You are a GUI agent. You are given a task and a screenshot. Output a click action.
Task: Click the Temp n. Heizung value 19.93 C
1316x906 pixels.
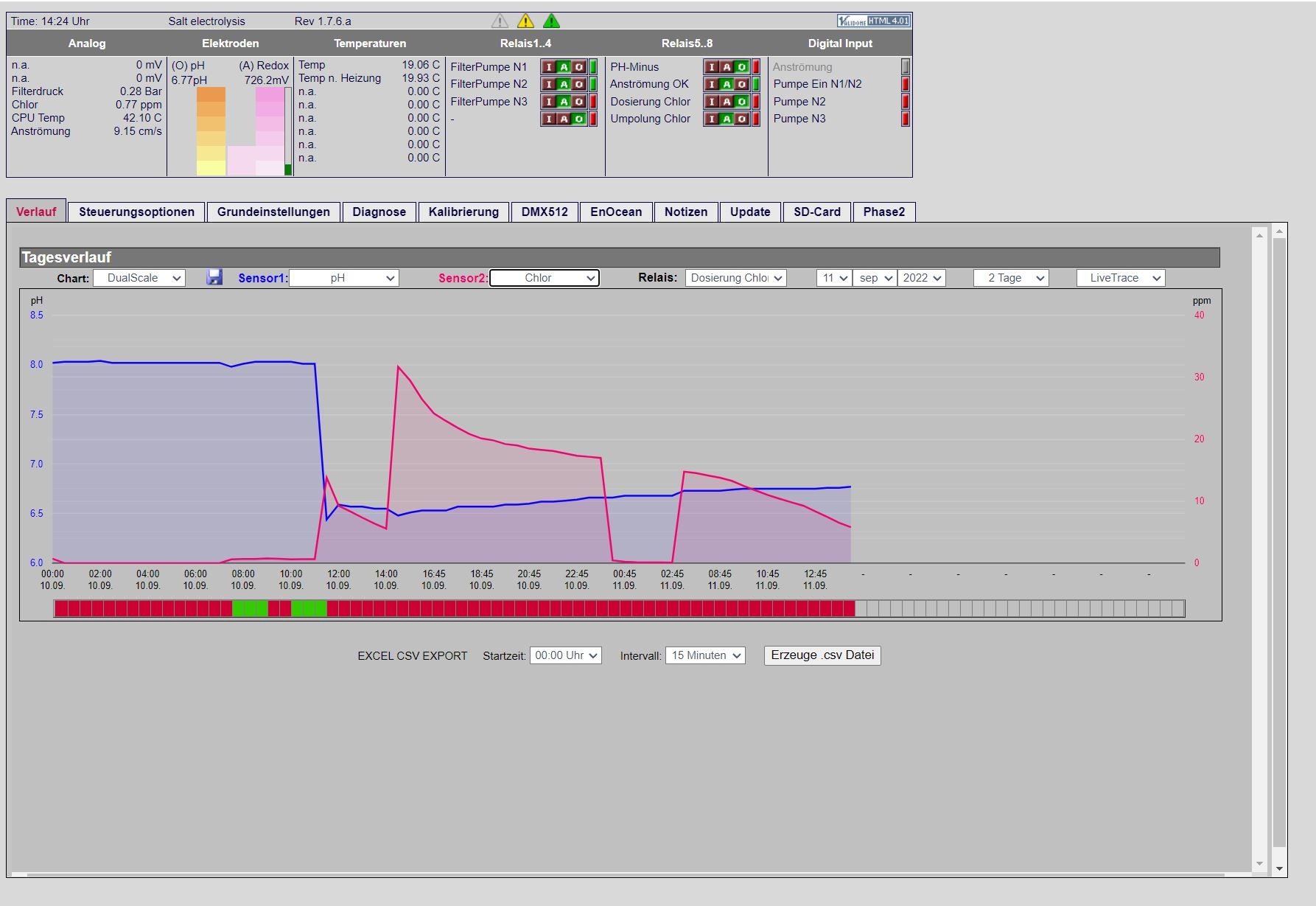(421, 78)
